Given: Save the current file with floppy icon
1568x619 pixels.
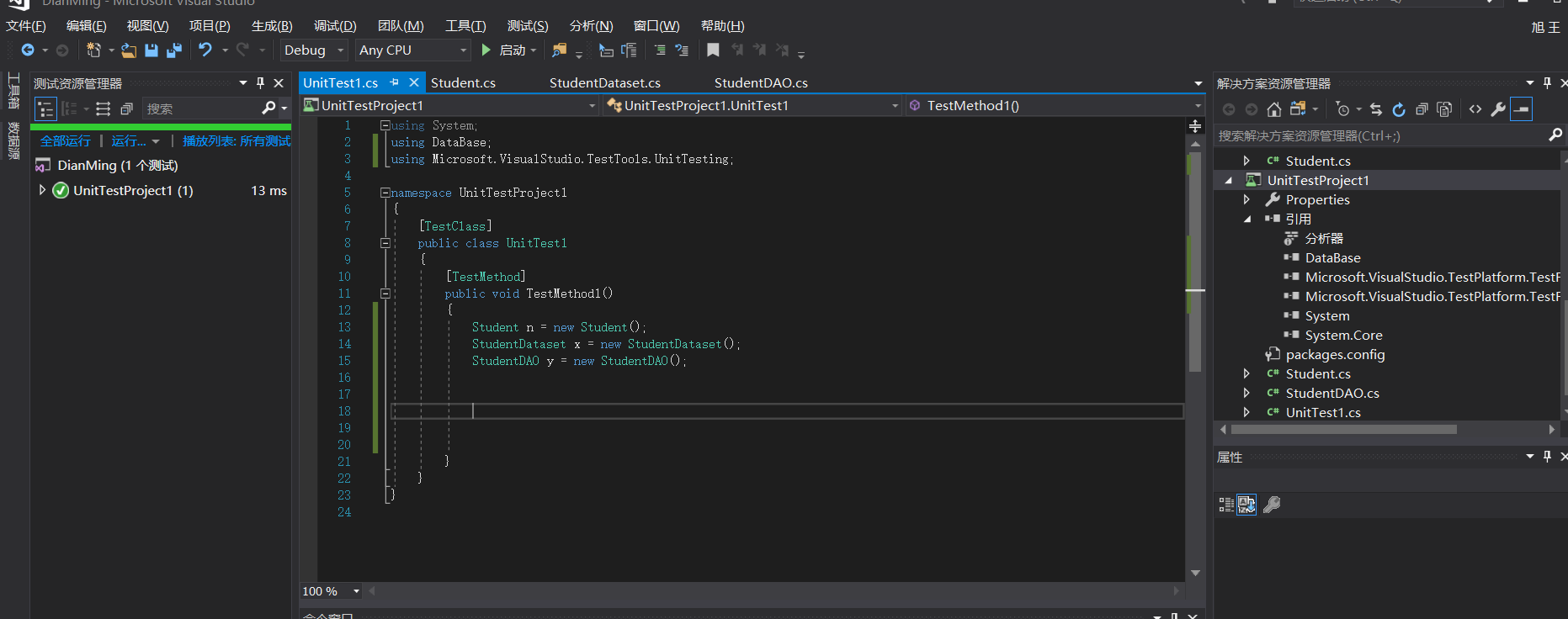Looking at the screenshot, I should (151, 50).
